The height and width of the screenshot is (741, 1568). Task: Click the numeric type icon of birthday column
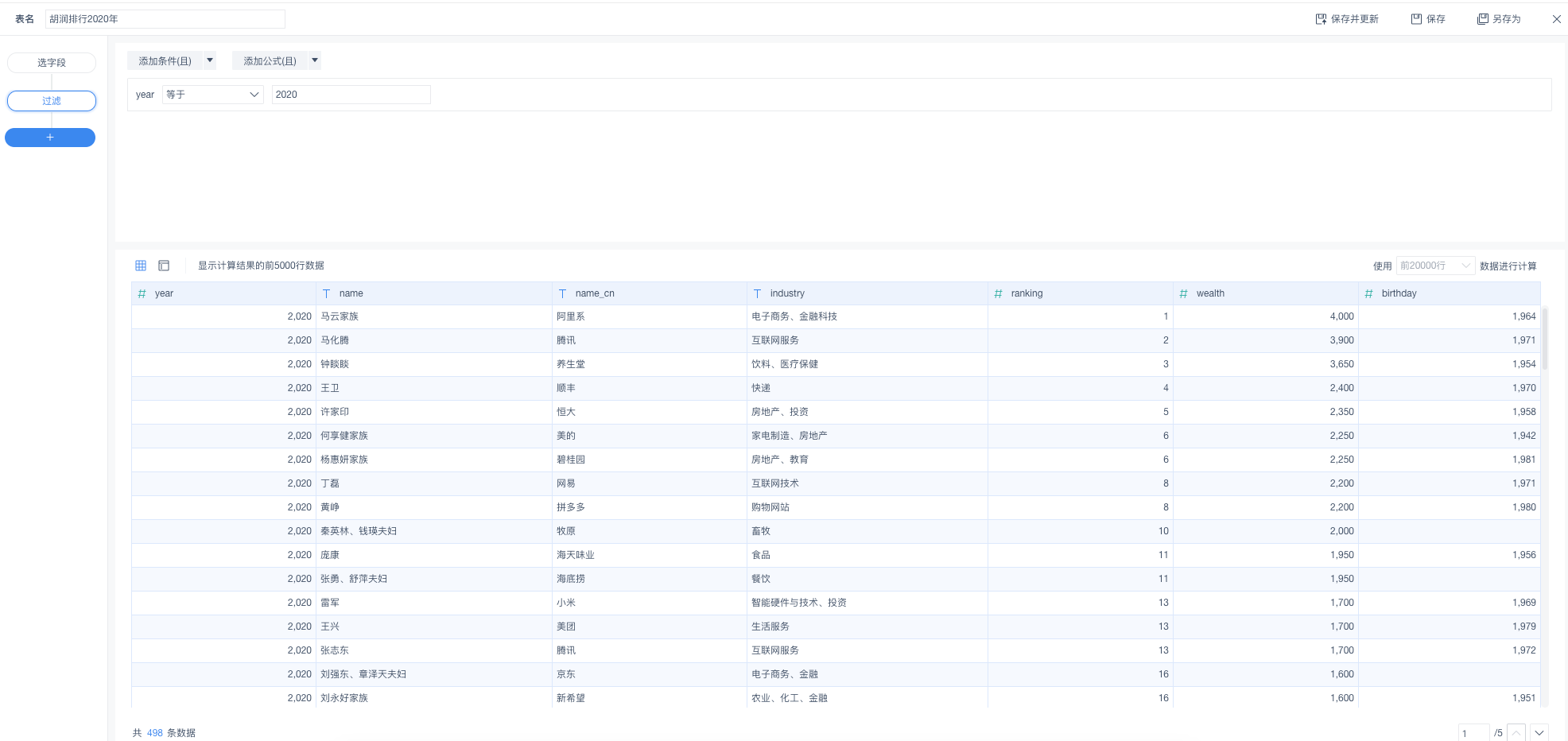click(1368, 293)
